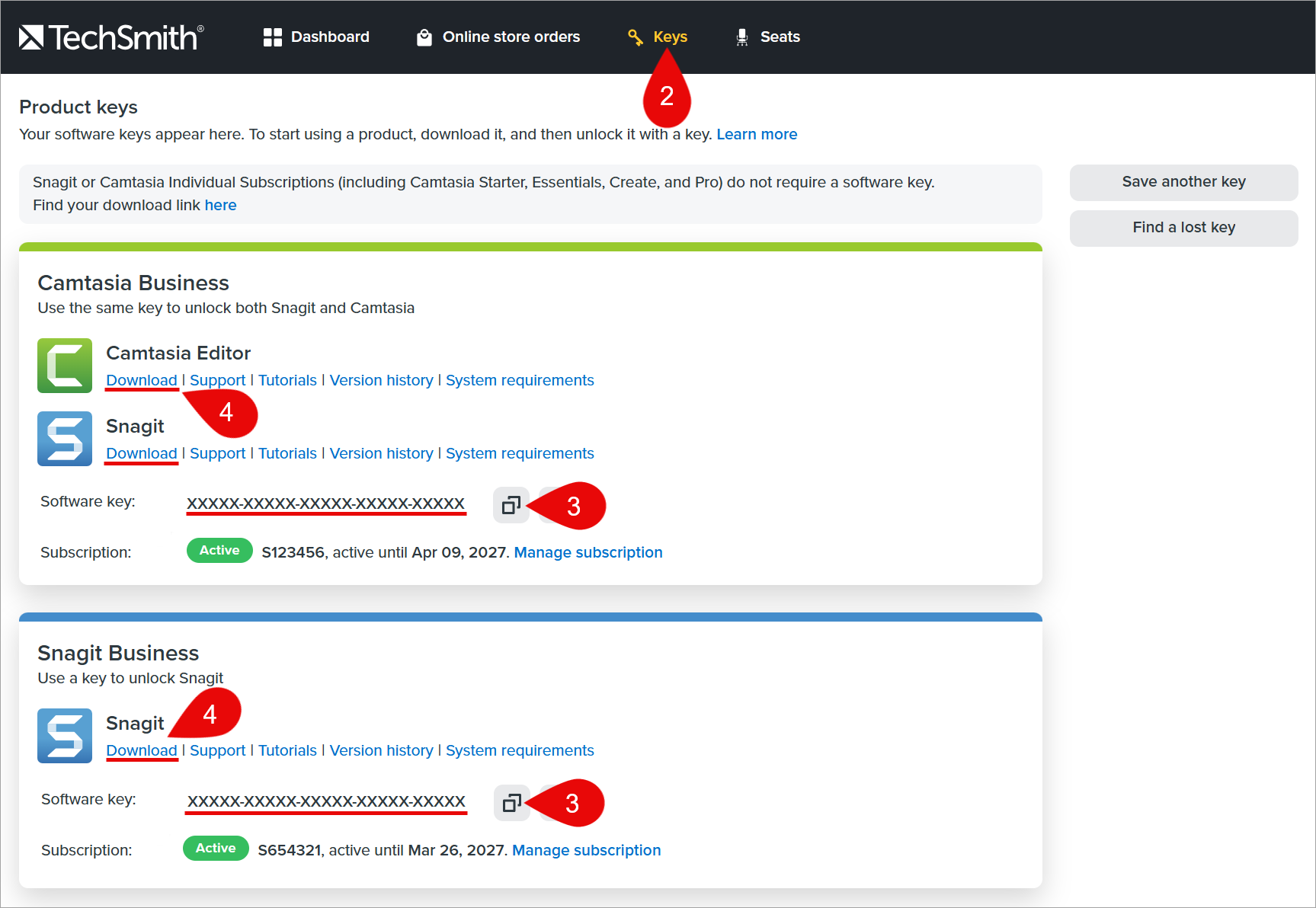Open System requirements under Snagit Business
1316x908 pixels.
click(520, 750)
